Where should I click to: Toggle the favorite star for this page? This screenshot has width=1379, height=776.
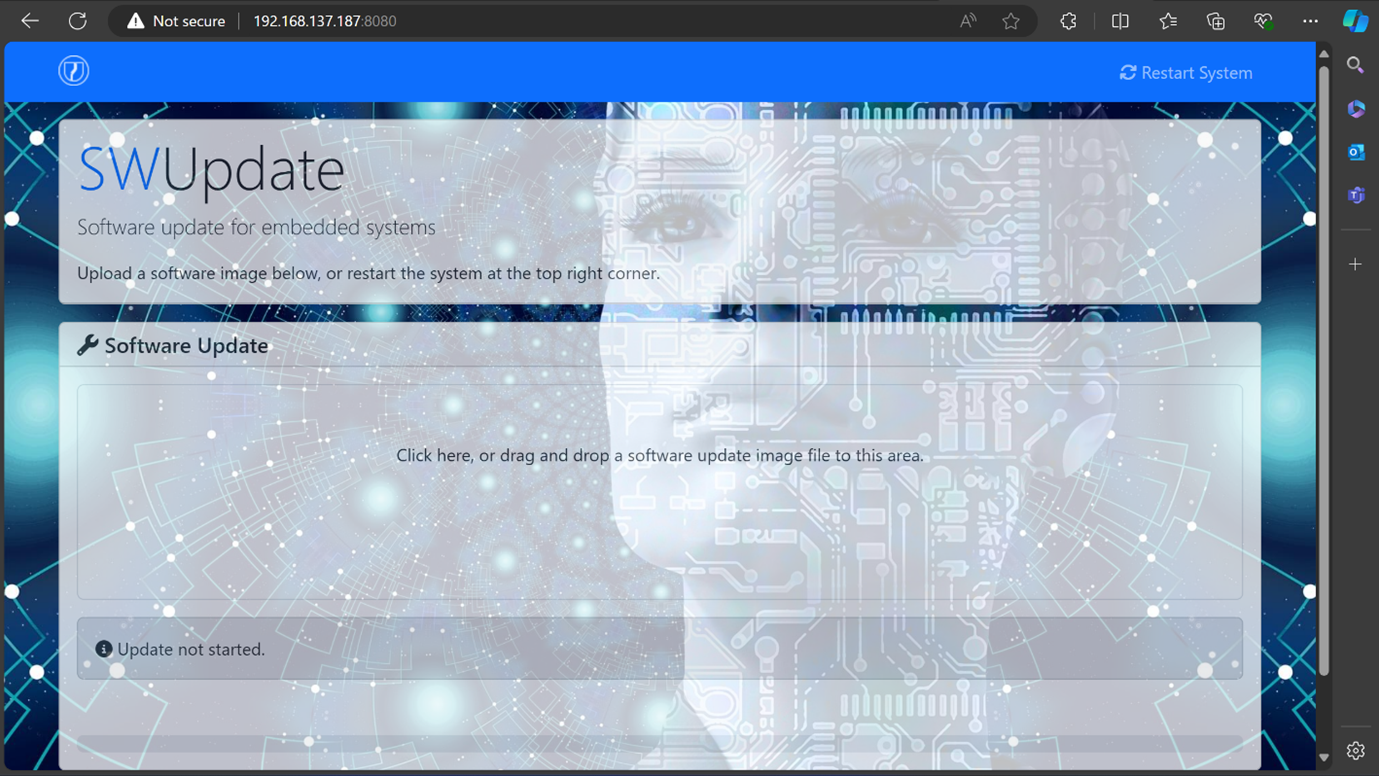1011,20
